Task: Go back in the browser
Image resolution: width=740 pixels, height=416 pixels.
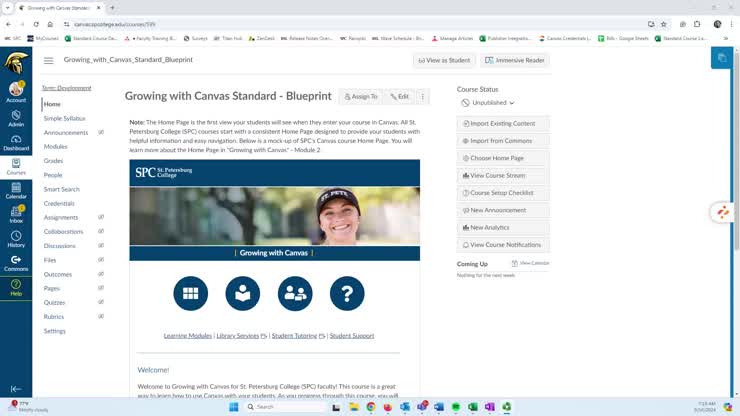Action: coord(8,24)
